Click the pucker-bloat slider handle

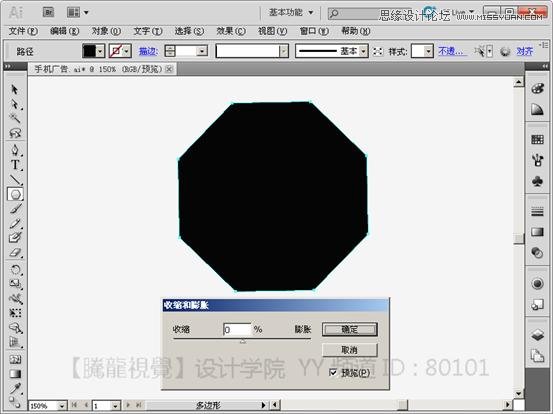point(242,341)
